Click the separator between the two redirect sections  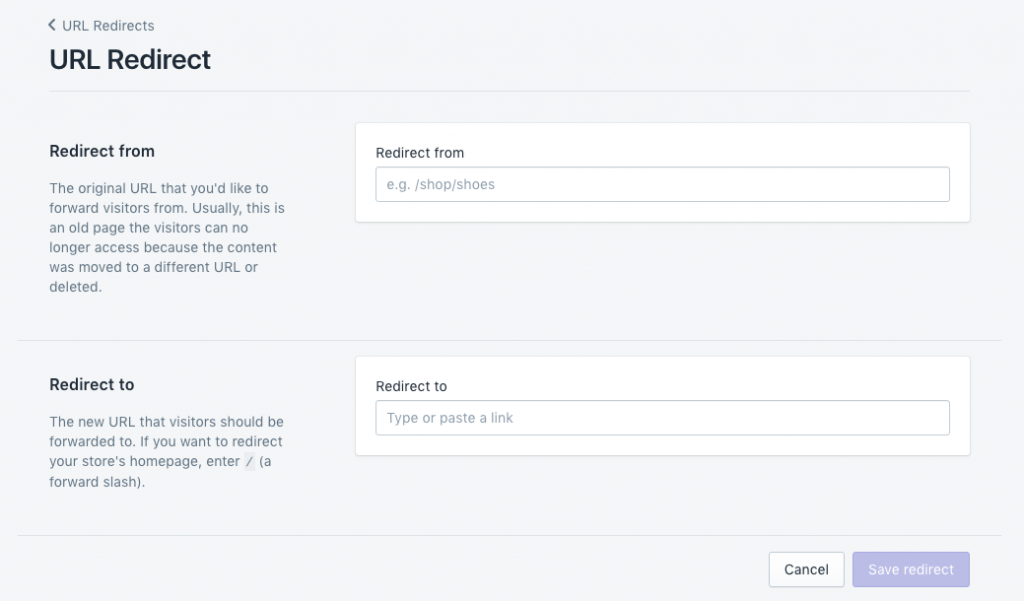click(x=509, y=340)
